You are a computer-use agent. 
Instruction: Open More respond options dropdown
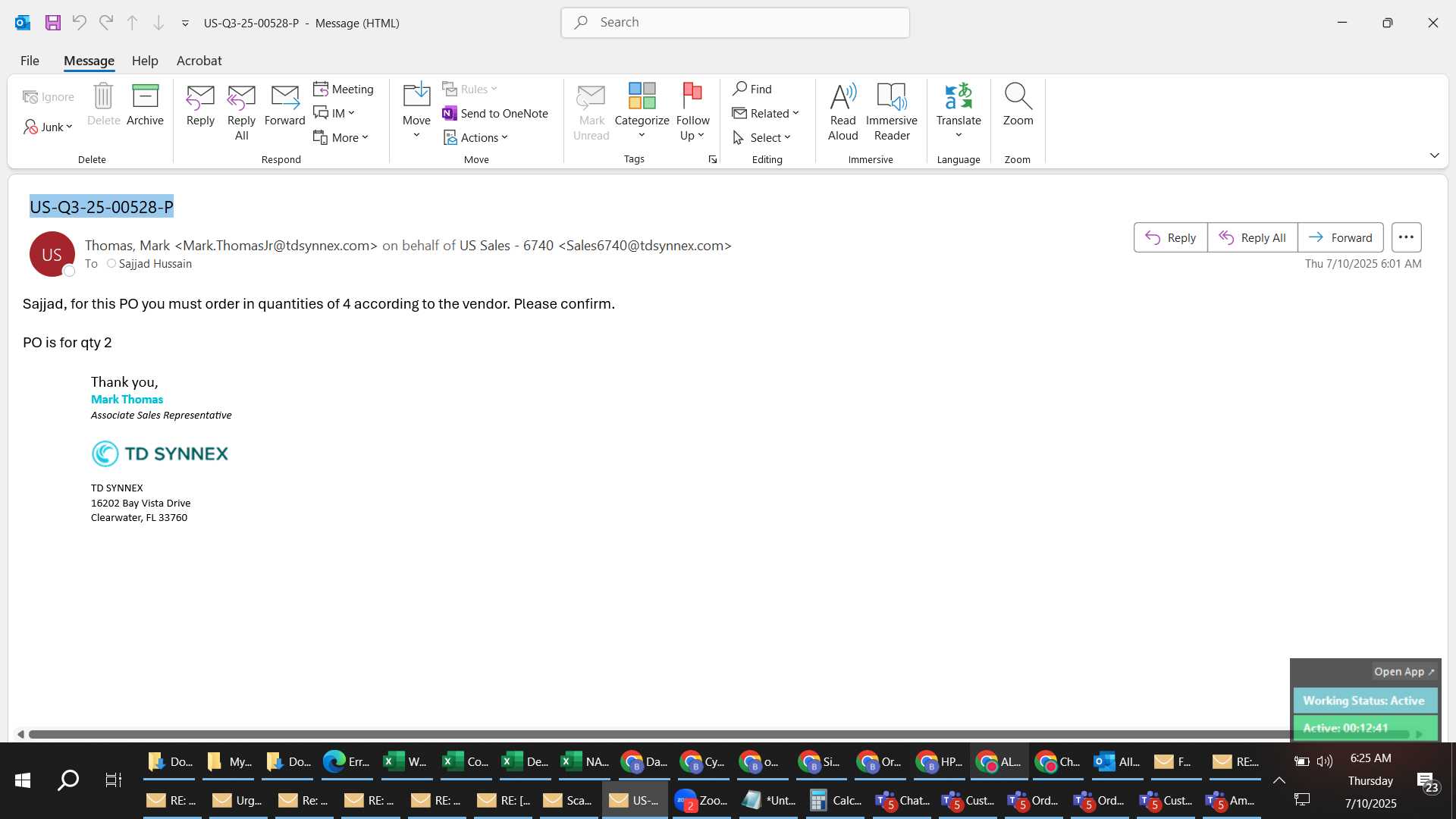point(340,137)
